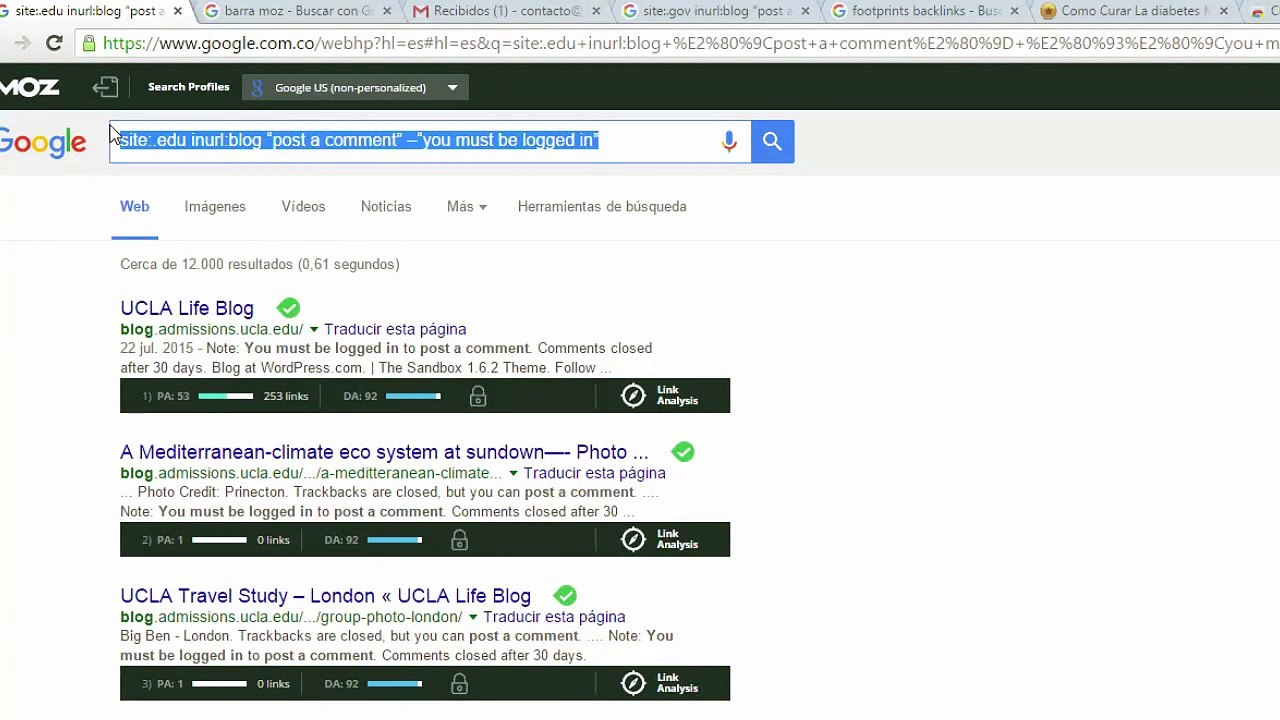Screen dimensions: 1280x720
Task: Click the 'Cerca de 12.000 resultados' count text
Action: pyautogui.click(x=260, y=264)
